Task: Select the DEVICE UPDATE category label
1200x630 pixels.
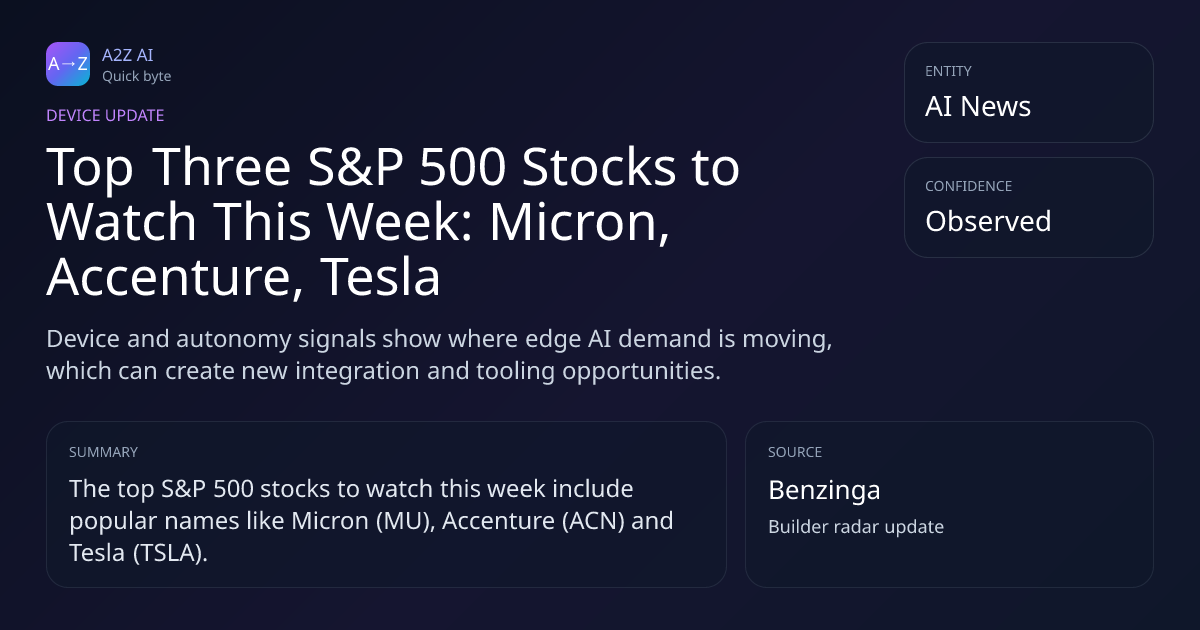Action: 105,115
